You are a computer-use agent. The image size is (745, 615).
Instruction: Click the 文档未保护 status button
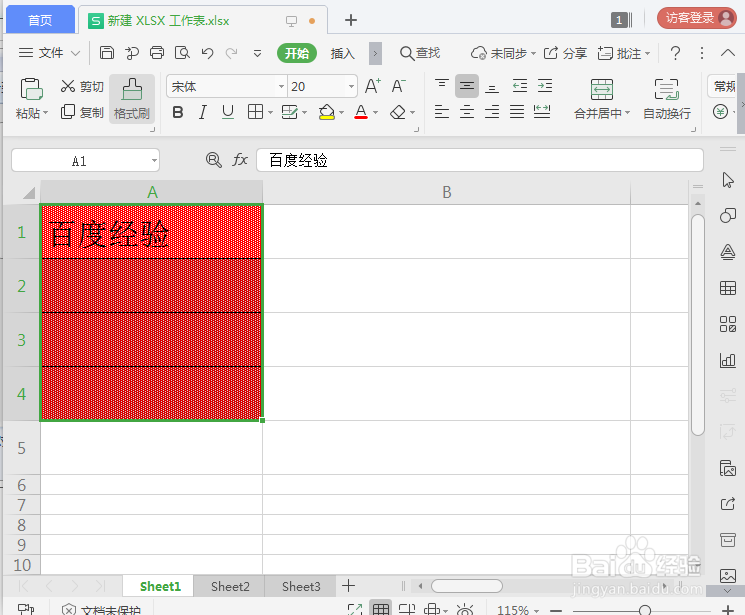(102, 610)
